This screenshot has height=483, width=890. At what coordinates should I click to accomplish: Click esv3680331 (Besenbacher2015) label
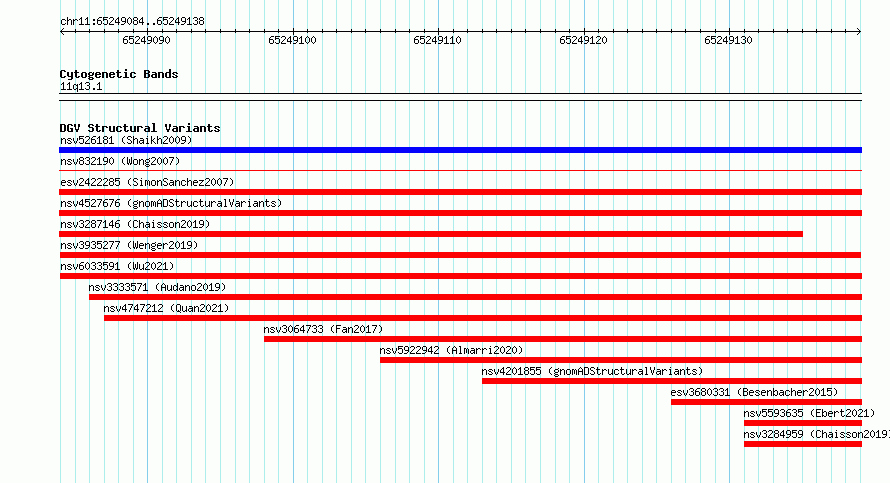click(x=754, y=392)
